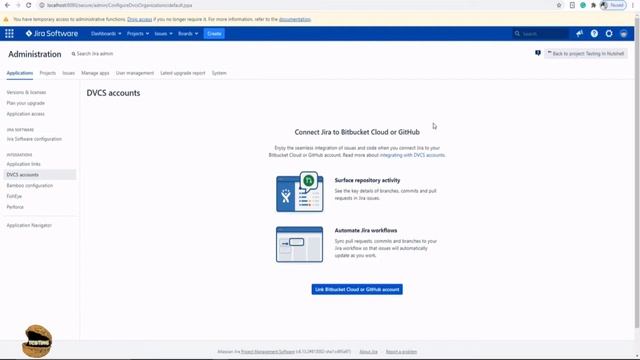Click the browser address bar URL
Viewport: 640px width, 360px height.
point(119,5)
